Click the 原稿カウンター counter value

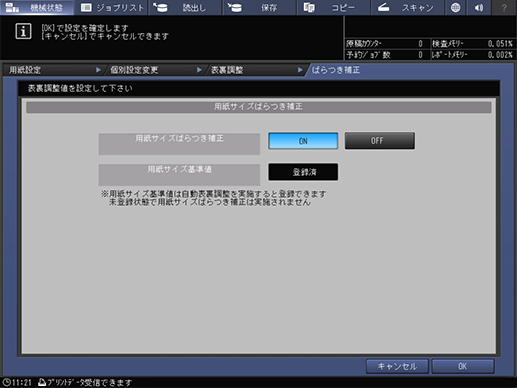[x=420, y=44]
